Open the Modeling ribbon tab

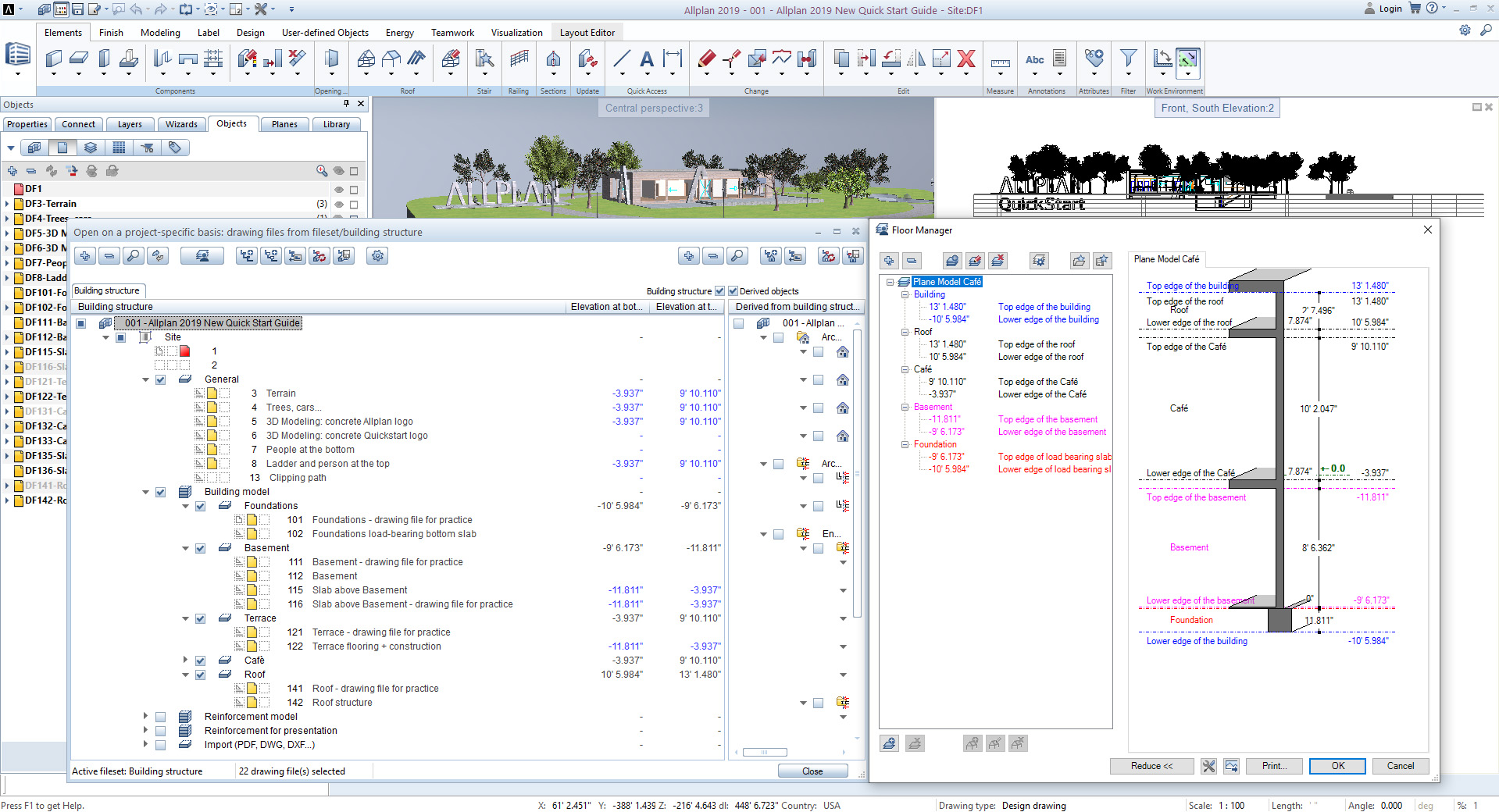pyautogui.click(x=160, y=32)
